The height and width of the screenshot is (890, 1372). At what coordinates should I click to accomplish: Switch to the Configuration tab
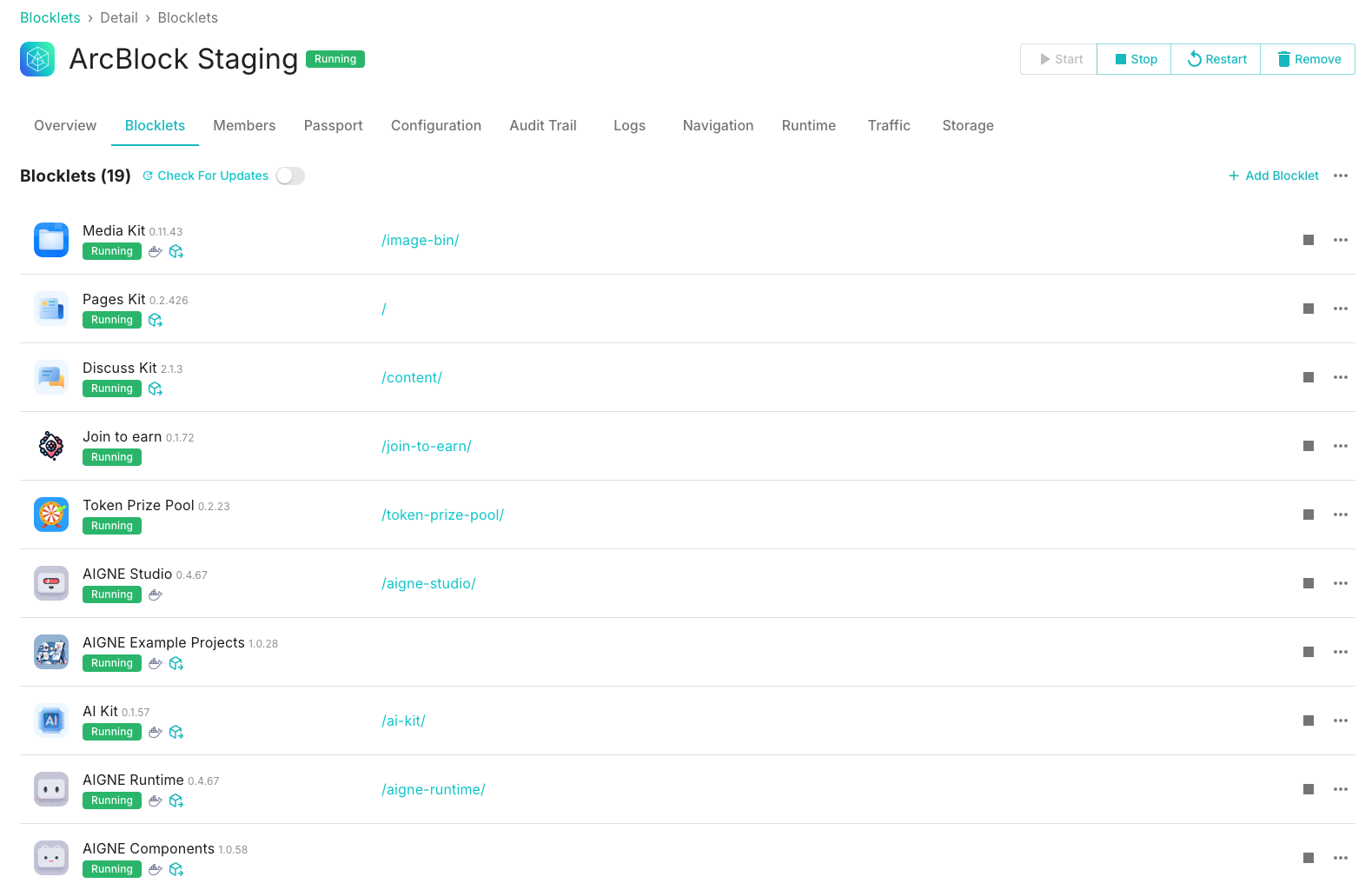(436, 125)
